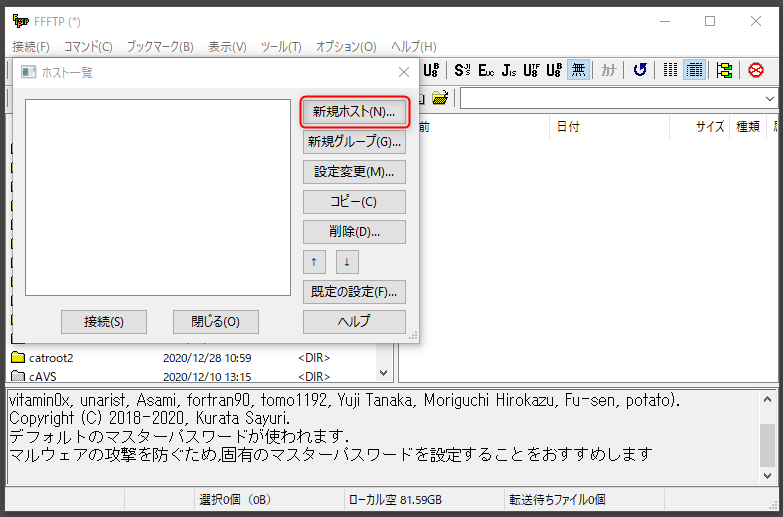Screen dimensions: 783x517
Task: Open the catroot2 folder icon
Action: (x=18, y=357)
